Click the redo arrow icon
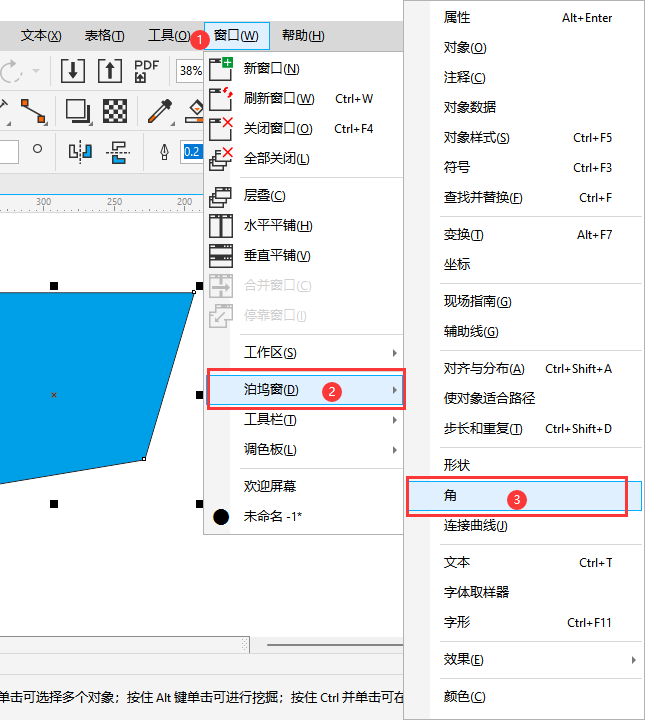 [11, 71]
